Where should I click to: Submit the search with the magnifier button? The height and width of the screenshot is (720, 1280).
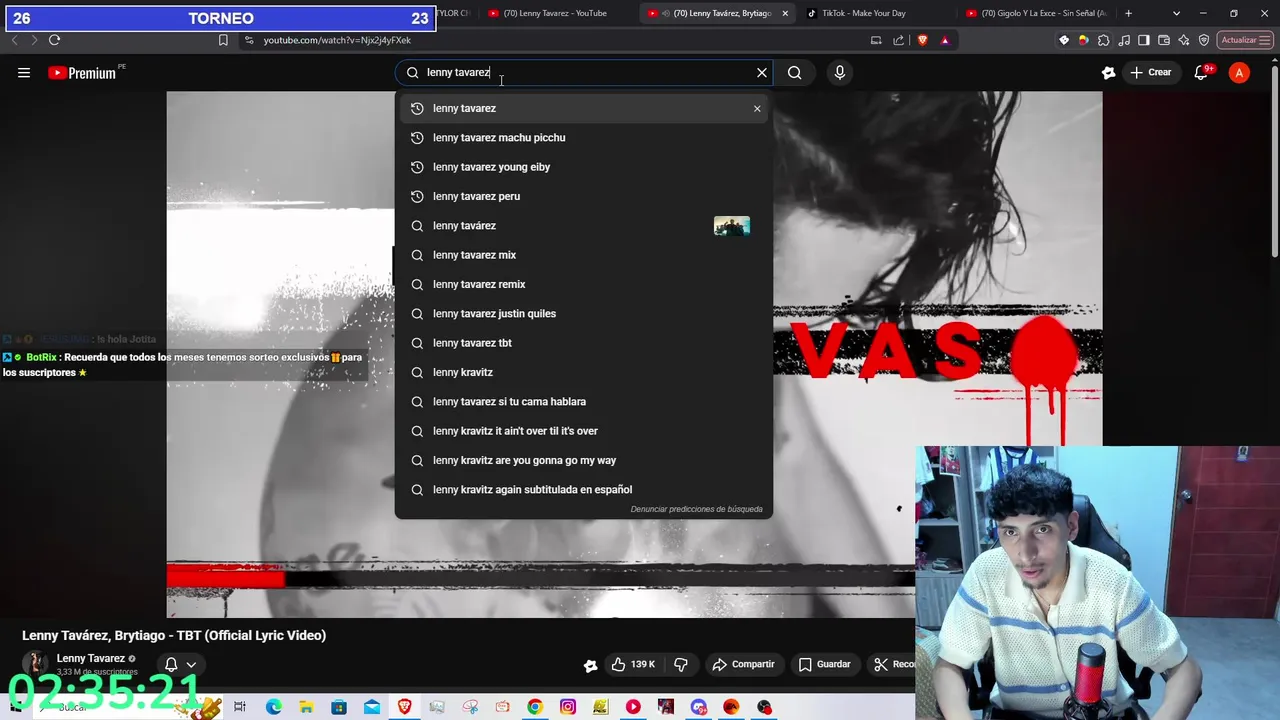pyautogui.click(x=794, y=72)
